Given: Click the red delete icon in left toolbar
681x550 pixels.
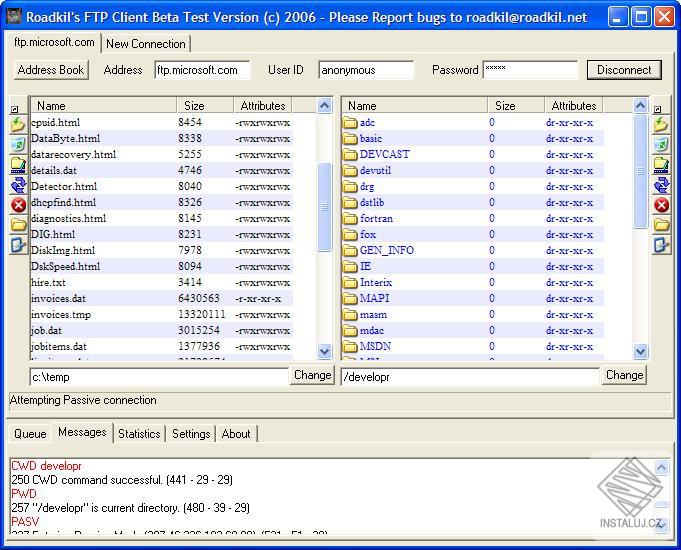Looking at the screenshot, I should click(18, 204).
